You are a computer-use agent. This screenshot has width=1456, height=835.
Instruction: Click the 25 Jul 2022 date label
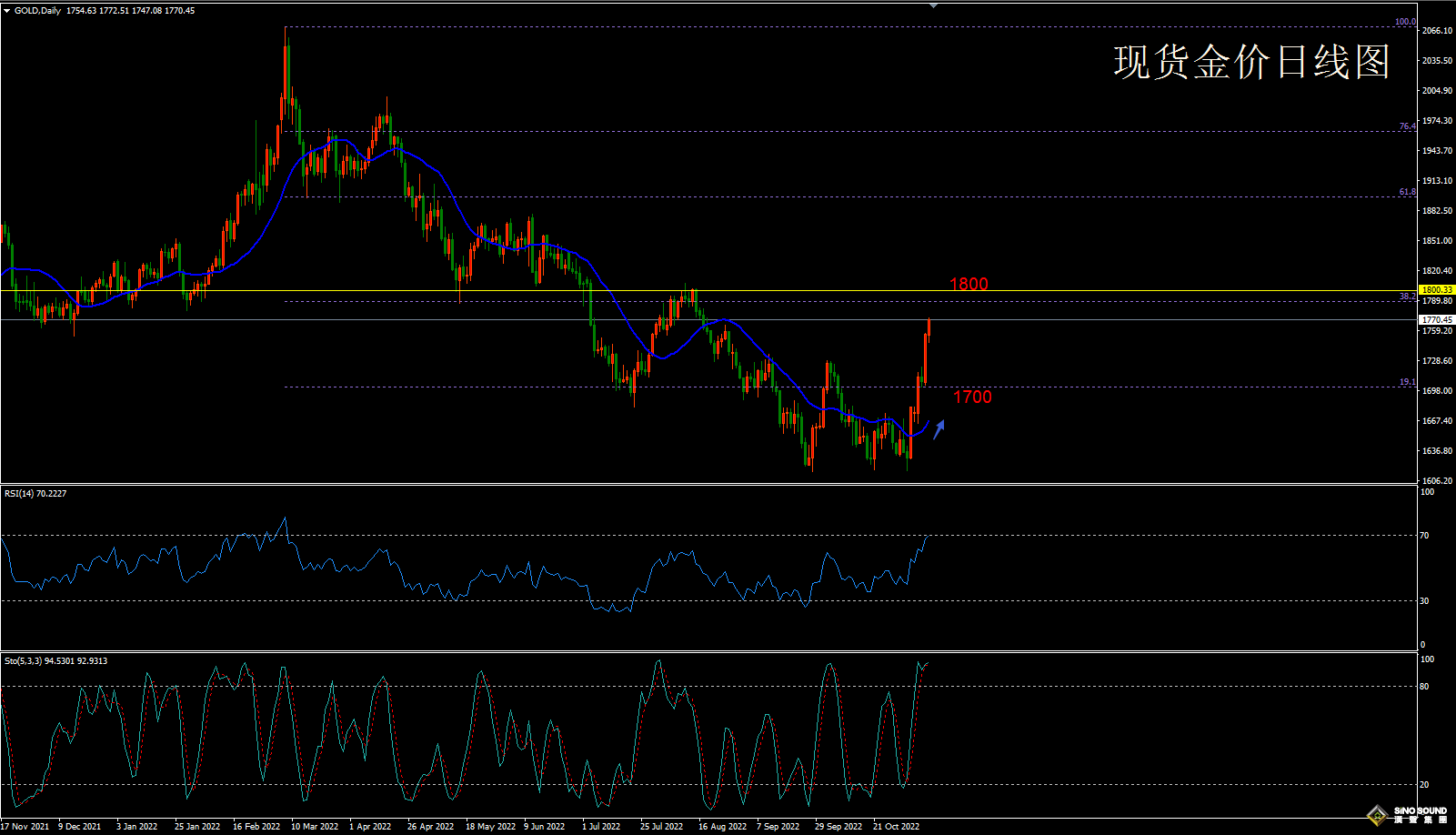(661, 827)
